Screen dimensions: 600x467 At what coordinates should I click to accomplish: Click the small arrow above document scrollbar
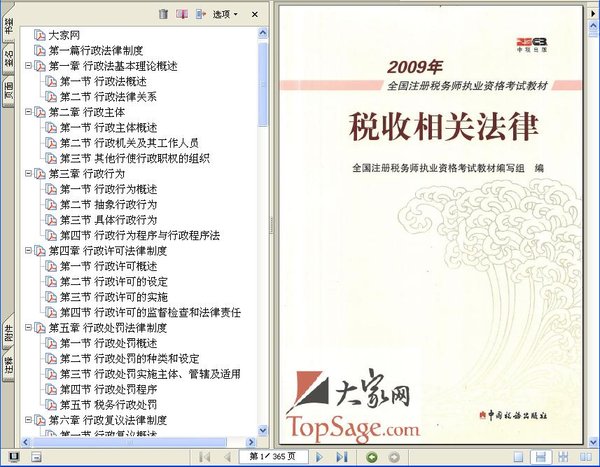[593, 13]
